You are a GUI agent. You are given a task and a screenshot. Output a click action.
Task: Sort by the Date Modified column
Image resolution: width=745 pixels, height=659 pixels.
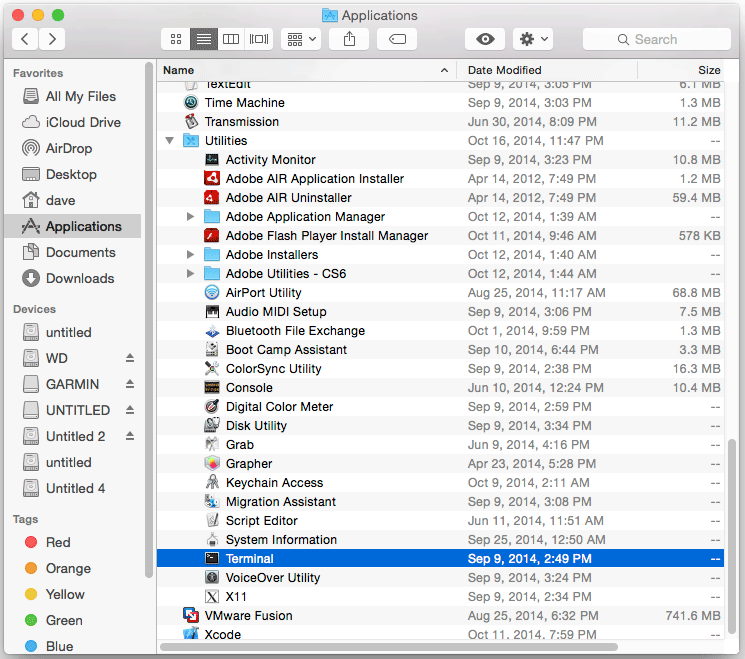(547, 70)
